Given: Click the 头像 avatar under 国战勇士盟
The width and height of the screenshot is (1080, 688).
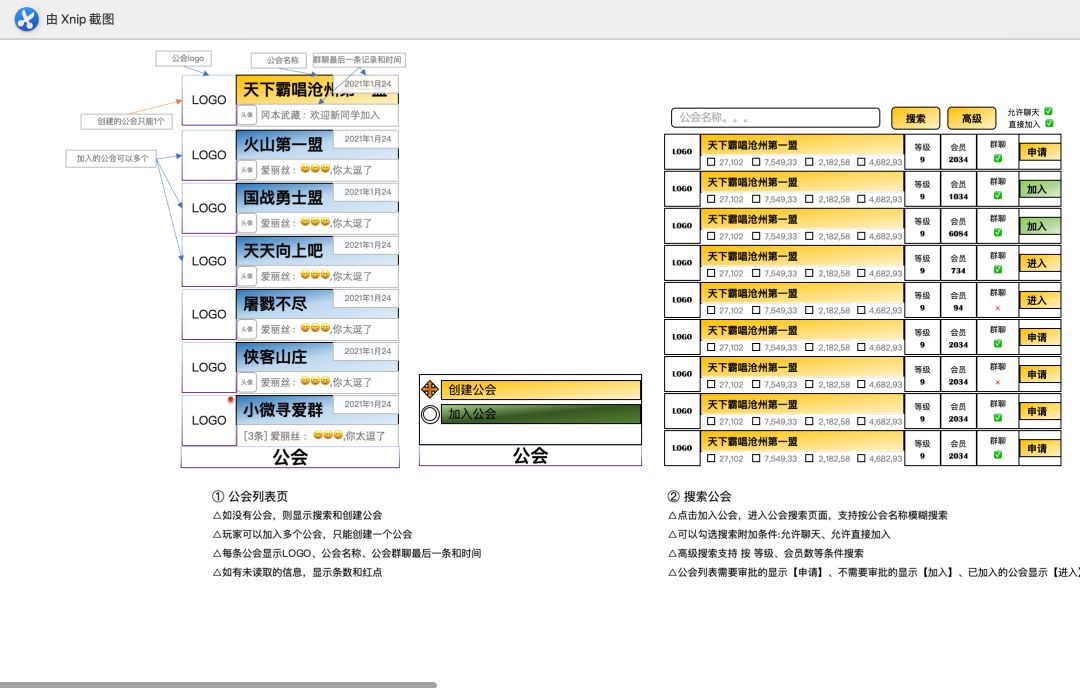Looking at the screenshot, I should coord(247,222).
